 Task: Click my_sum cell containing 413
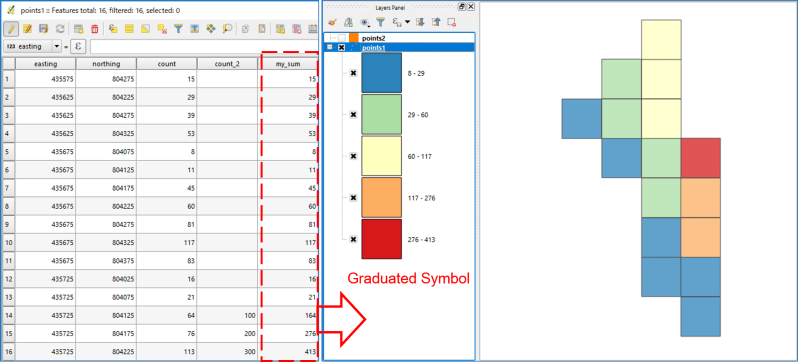pyautogui.click(x=288, y=351)
